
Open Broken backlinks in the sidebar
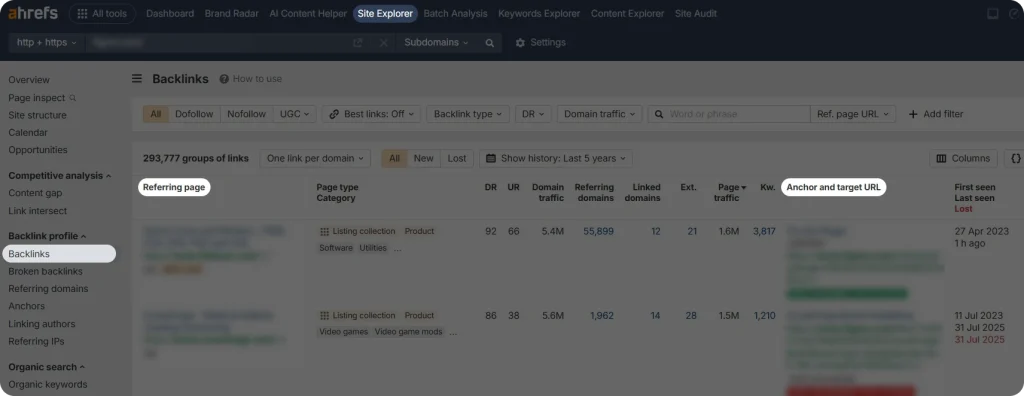point(45,271)
